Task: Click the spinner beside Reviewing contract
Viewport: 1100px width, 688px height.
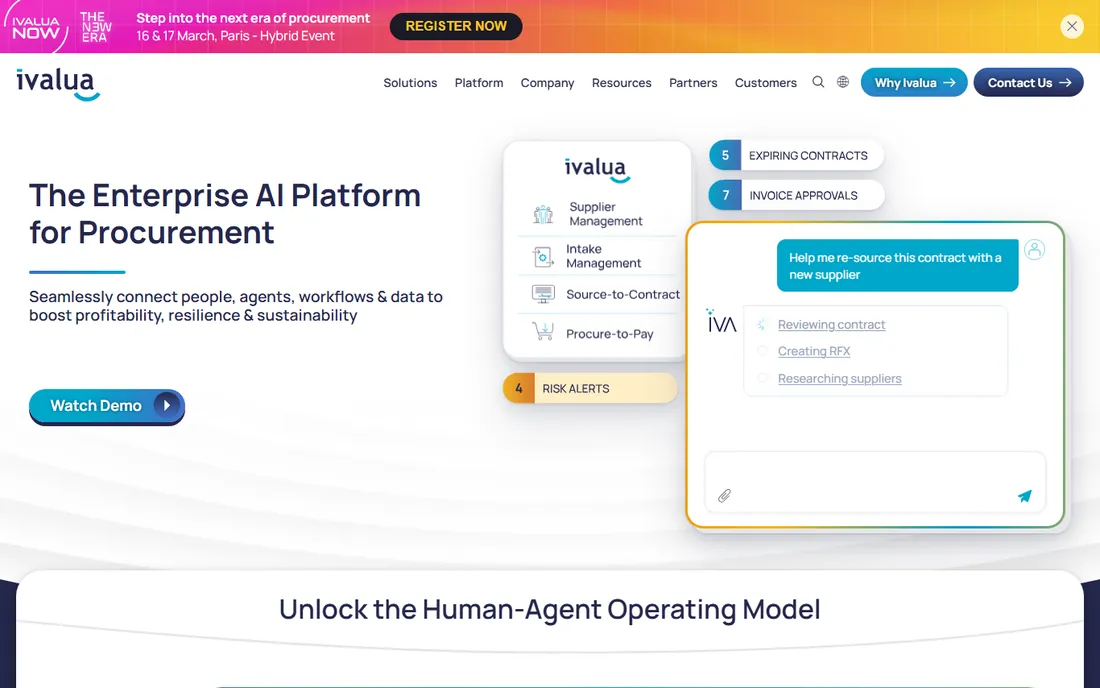Action: tap(762, 325)
